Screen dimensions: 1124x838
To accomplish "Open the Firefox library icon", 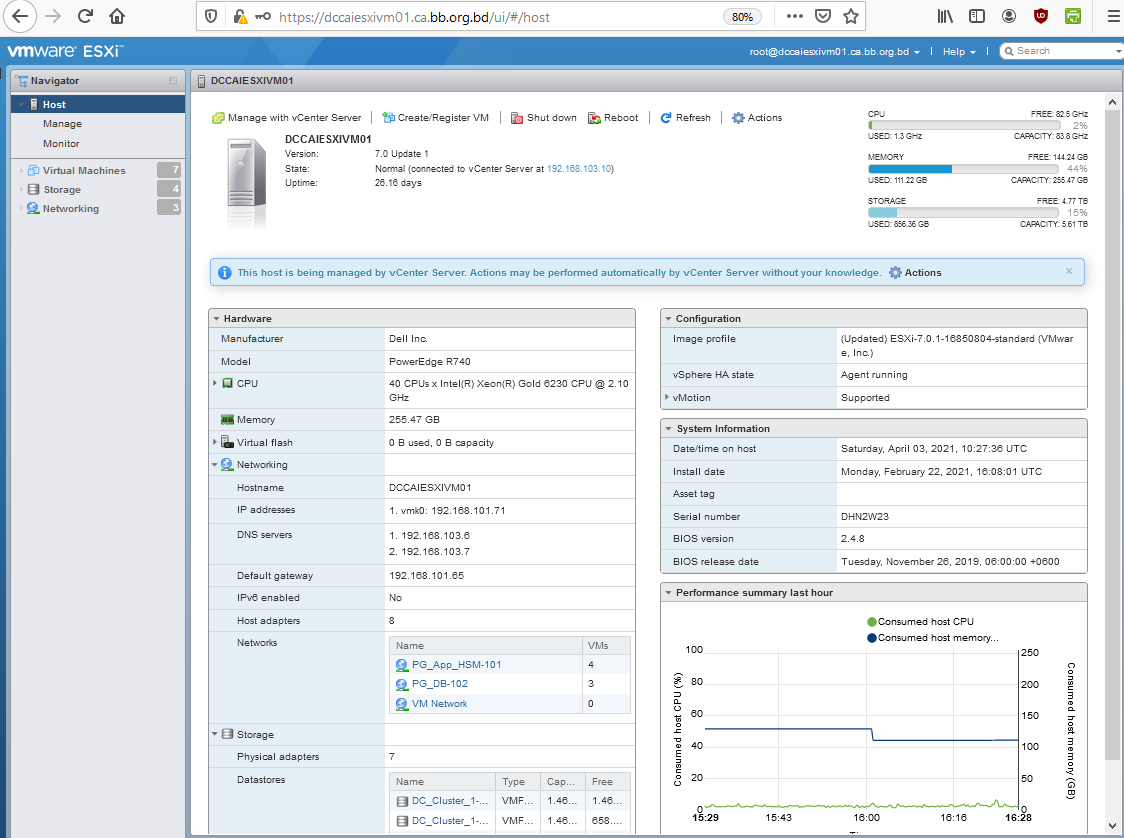I will [945, 16].
